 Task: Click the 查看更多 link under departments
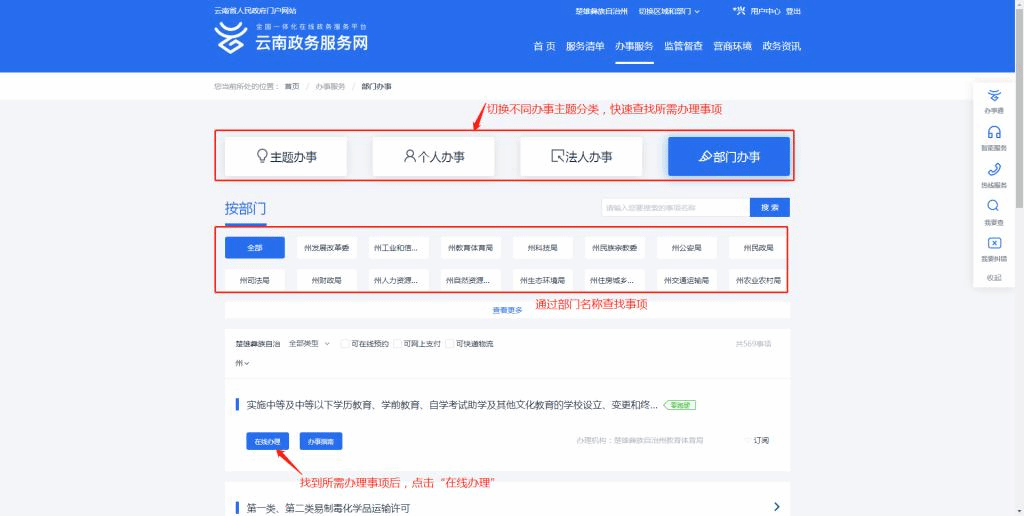pos(507,310)
